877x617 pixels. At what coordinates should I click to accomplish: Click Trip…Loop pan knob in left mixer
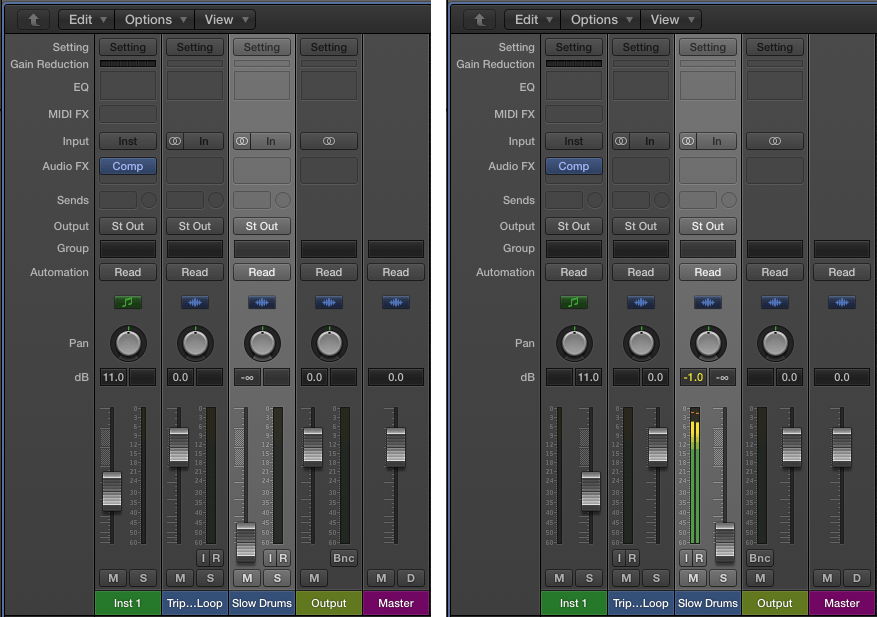[195, 343]
